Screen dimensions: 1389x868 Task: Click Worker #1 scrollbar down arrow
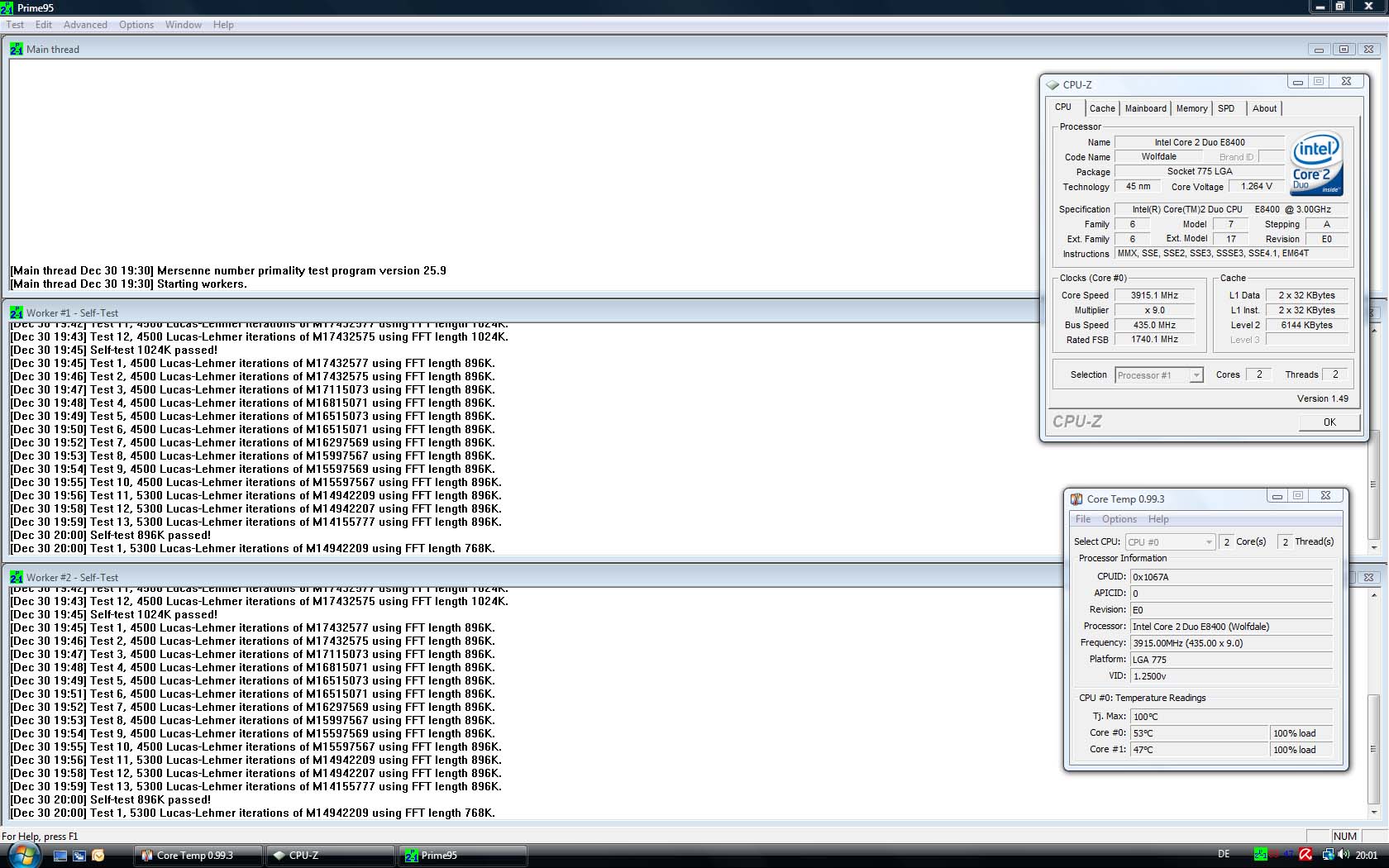point(1374,547)
